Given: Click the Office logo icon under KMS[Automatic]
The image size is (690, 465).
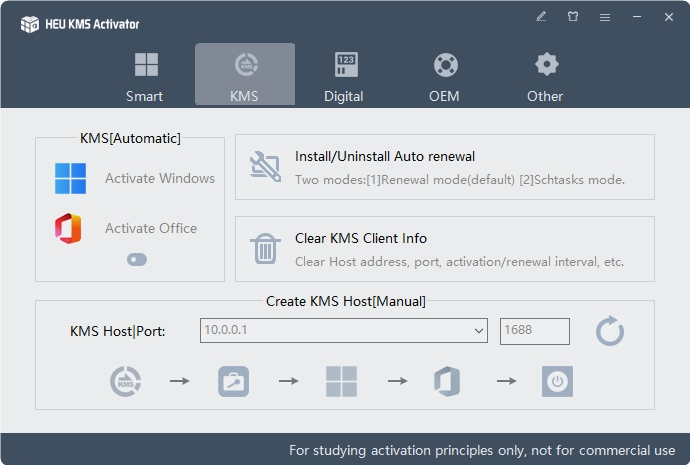Looking at the screenshot, I should [68, 228].
